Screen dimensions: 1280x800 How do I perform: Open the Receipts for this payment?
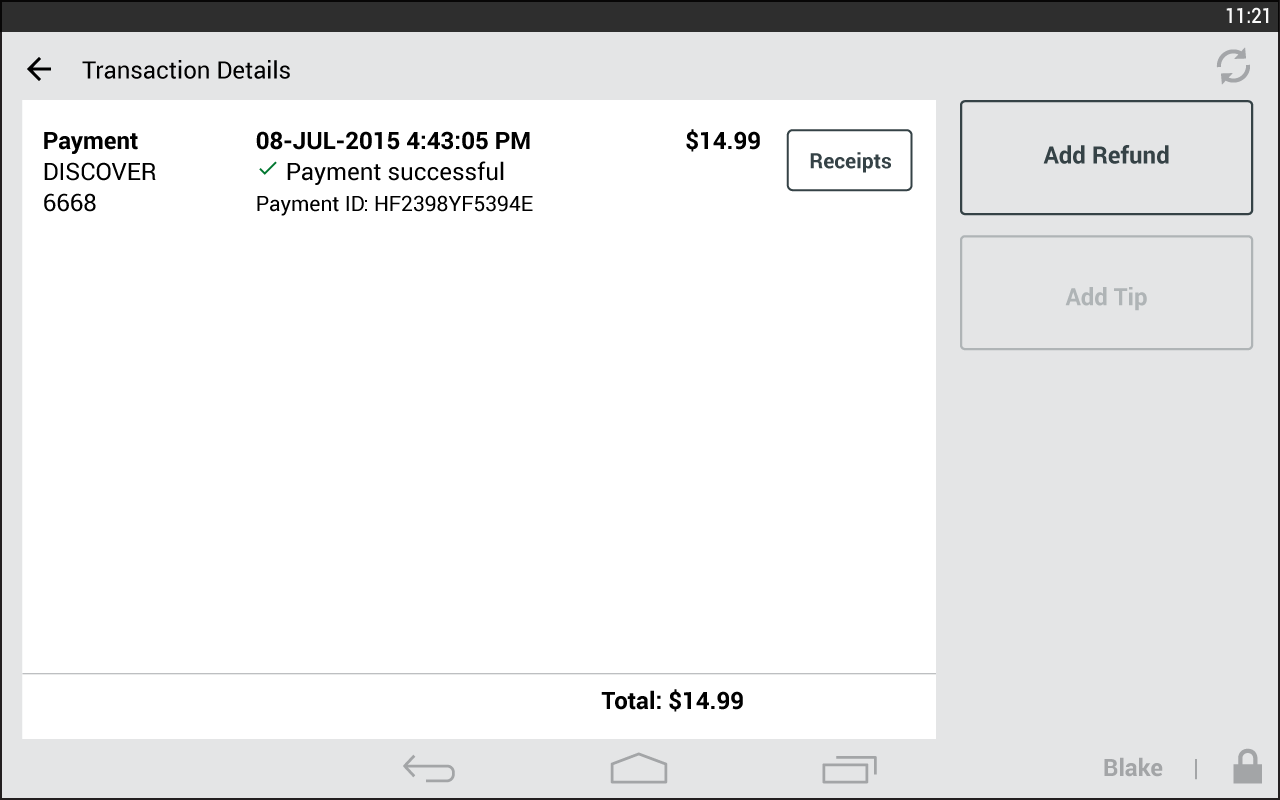point(849,160)
